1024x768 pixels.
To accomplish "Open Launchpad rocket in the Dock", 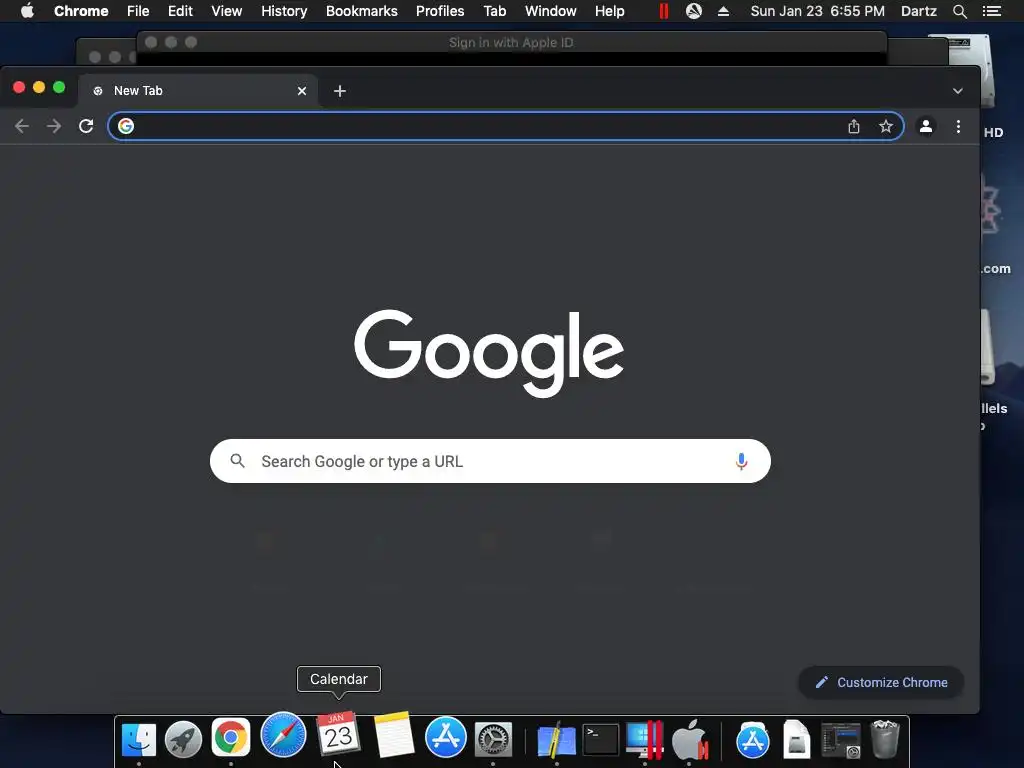I will tap(184, 739).
